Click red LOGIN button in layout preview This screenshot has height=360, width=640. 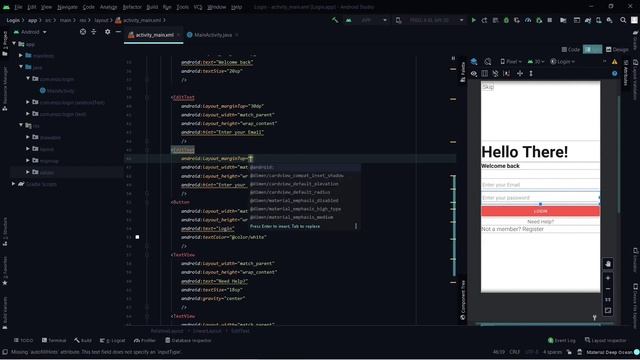(x=540, y=211)
